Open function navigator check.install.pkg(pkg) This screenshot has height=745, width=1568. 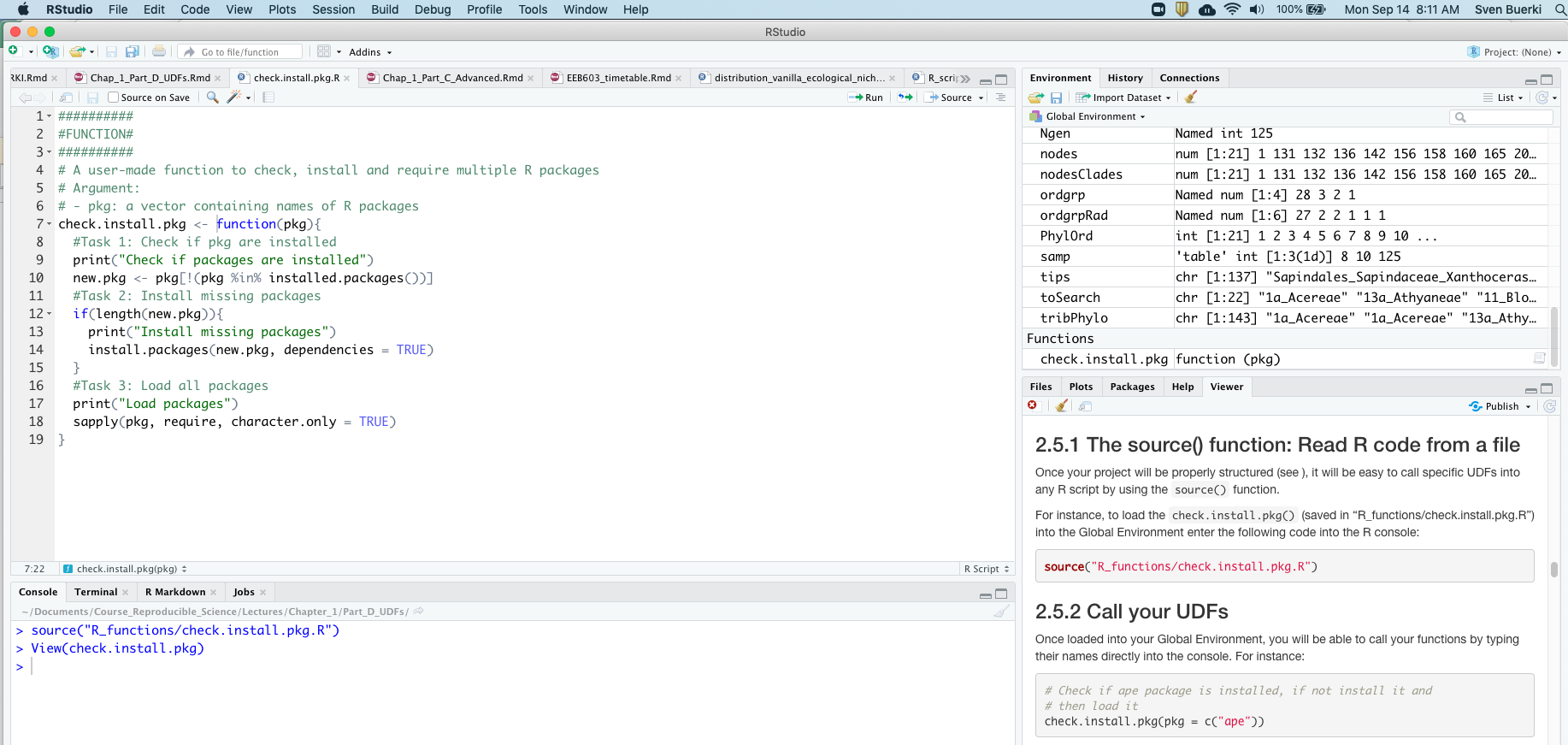[126, 569]
